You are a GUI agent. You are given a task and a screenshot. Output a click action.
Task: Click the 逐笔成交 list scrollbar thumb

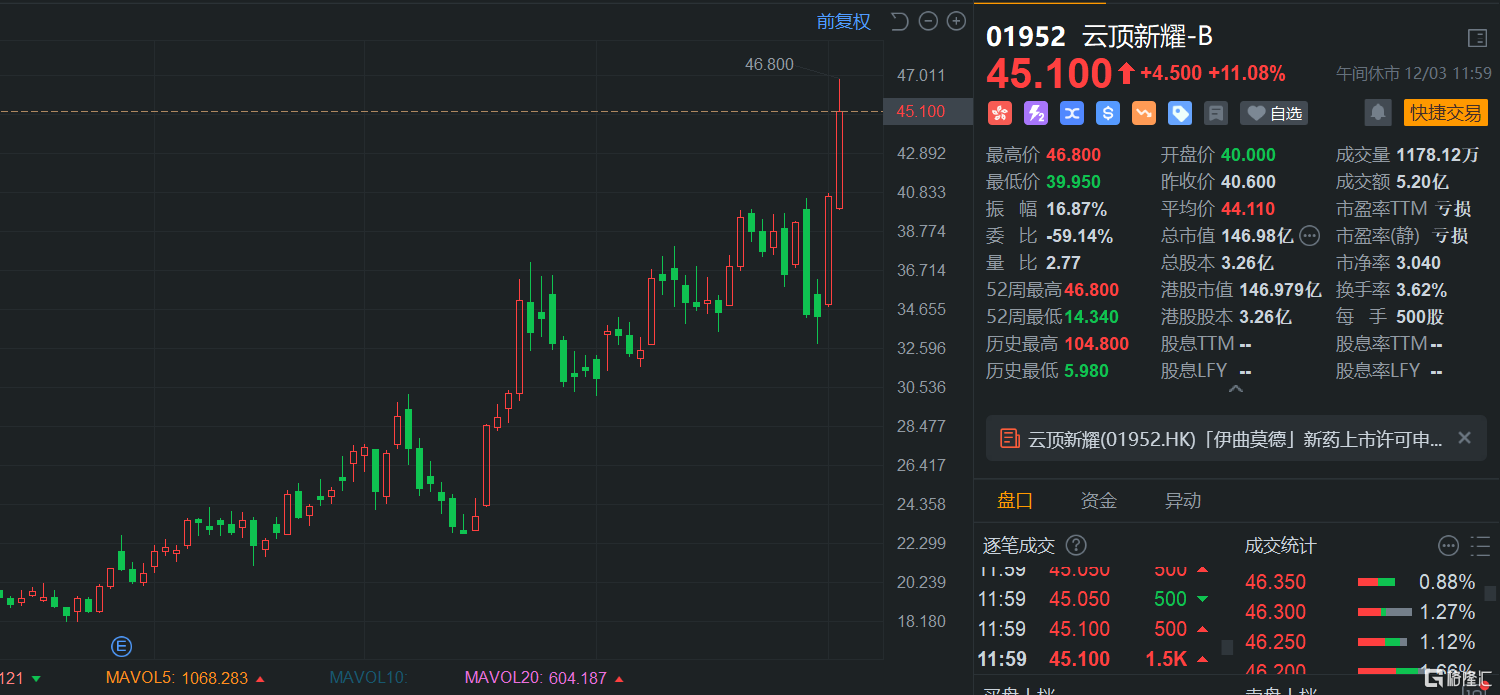(1228, 647)
